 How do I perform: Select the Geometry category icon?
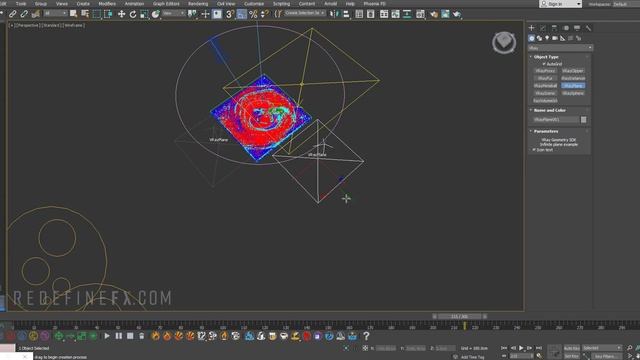tap(531, 38)
